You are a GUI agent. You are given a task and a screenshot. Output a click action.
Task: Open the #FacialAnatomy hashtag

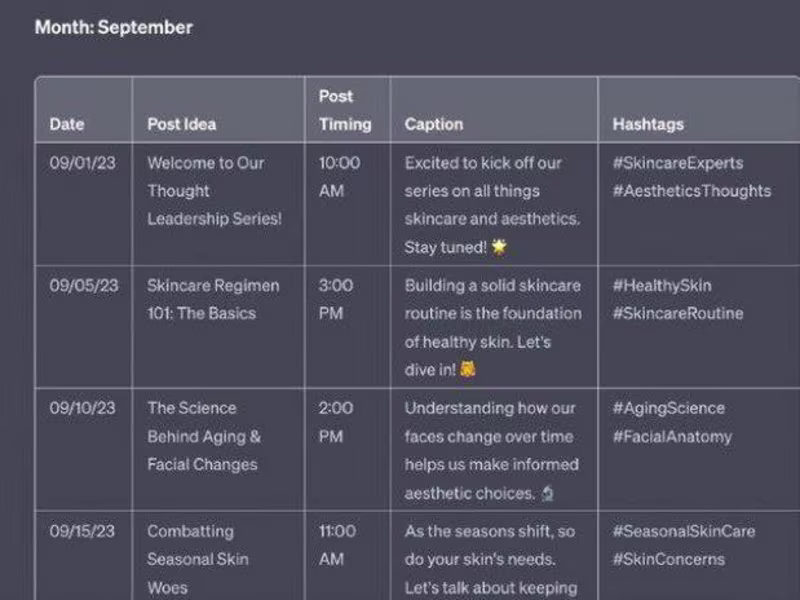(x=671, y=436)
